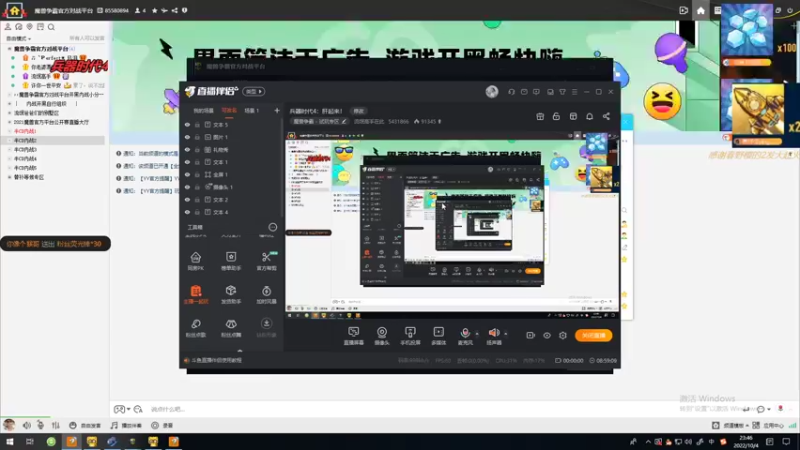Click the taskbar clock and date
The width and height of the screenshot is (800, 450).
click(746, 442)
